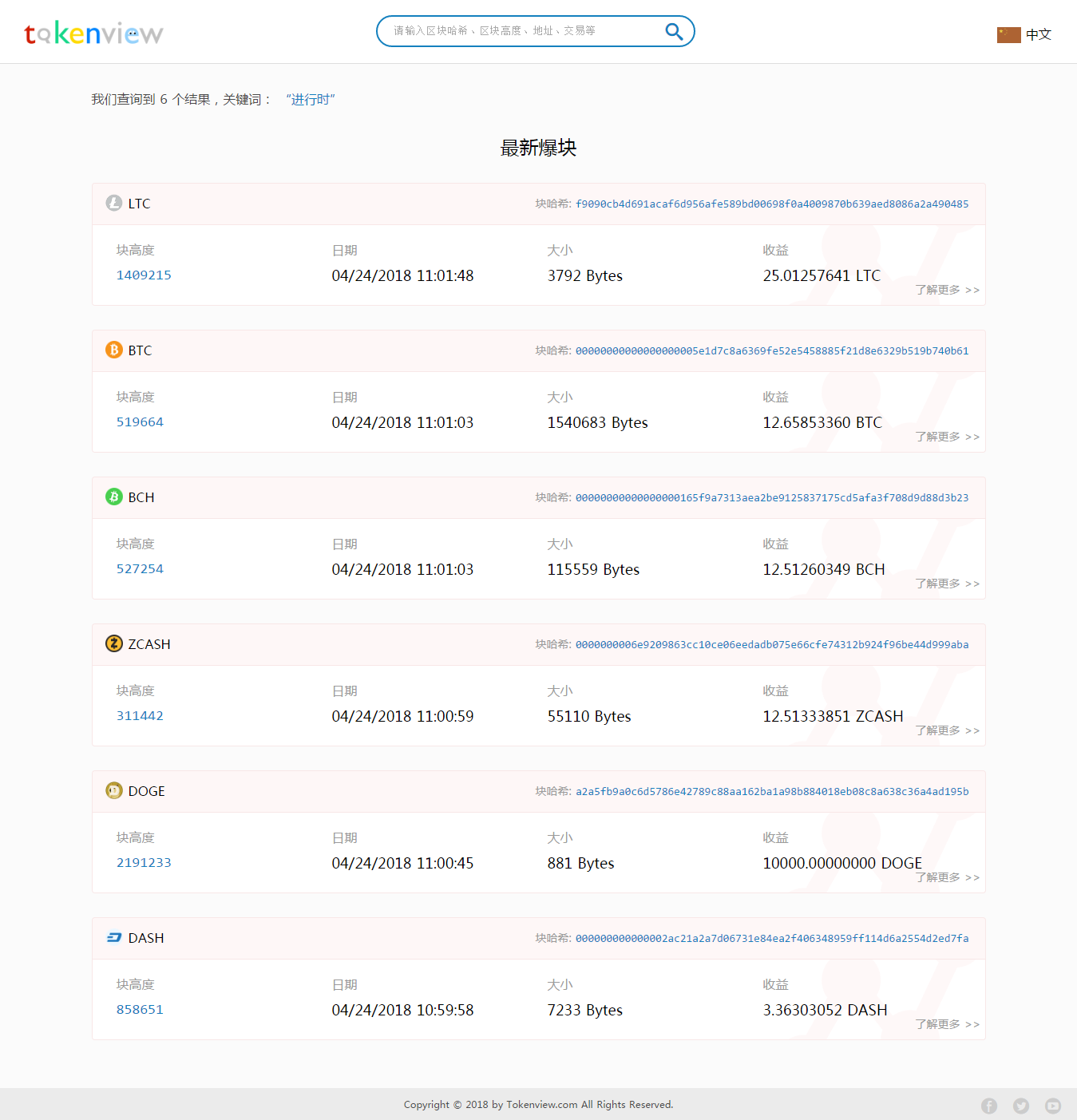
Task: Open ZCASH block hash ending d999aba
Action: click(x=772, y=645)
